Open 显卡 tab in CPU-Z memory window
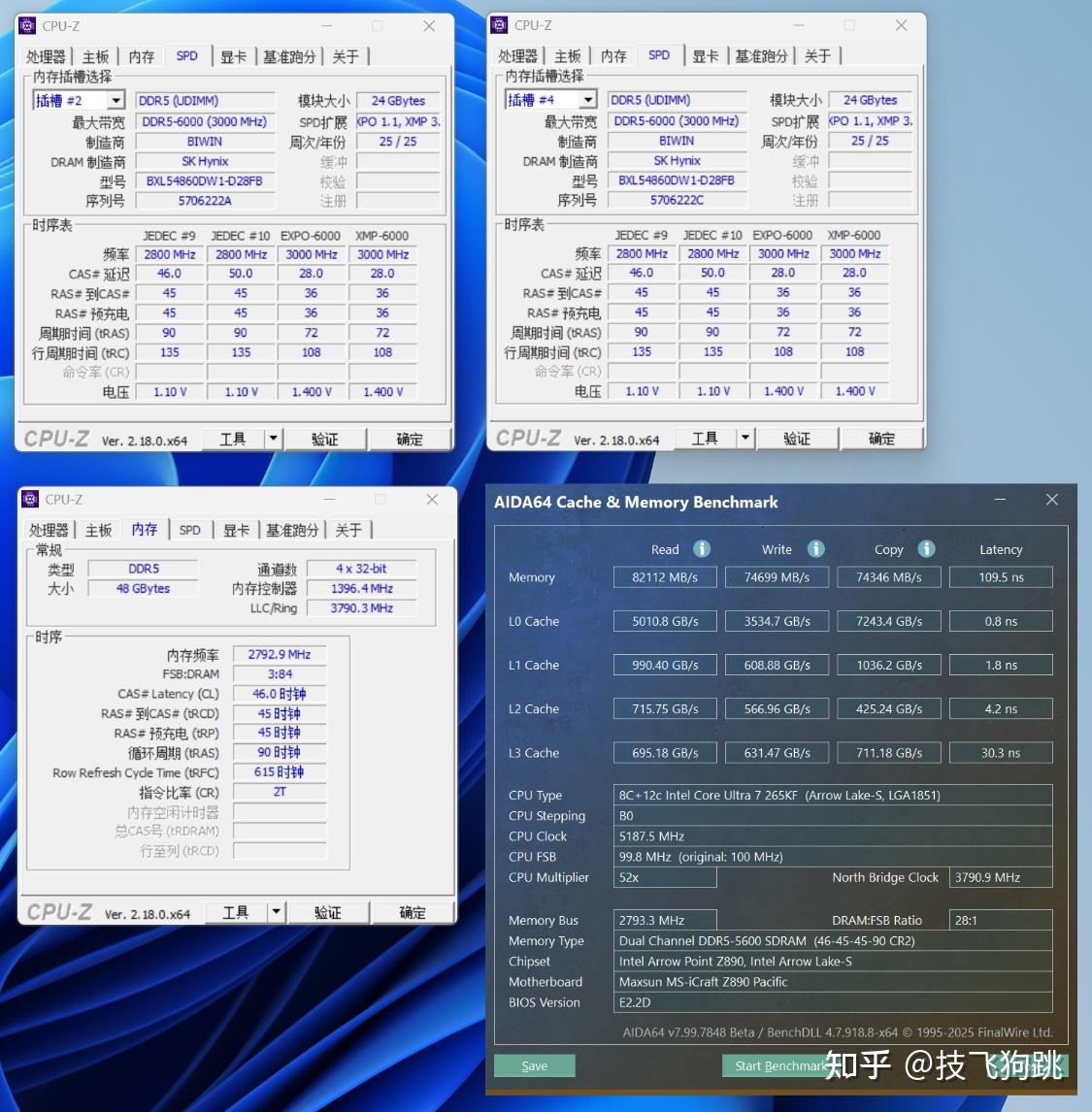Viewport: 1092px width, 1112px height. point(236,530)
